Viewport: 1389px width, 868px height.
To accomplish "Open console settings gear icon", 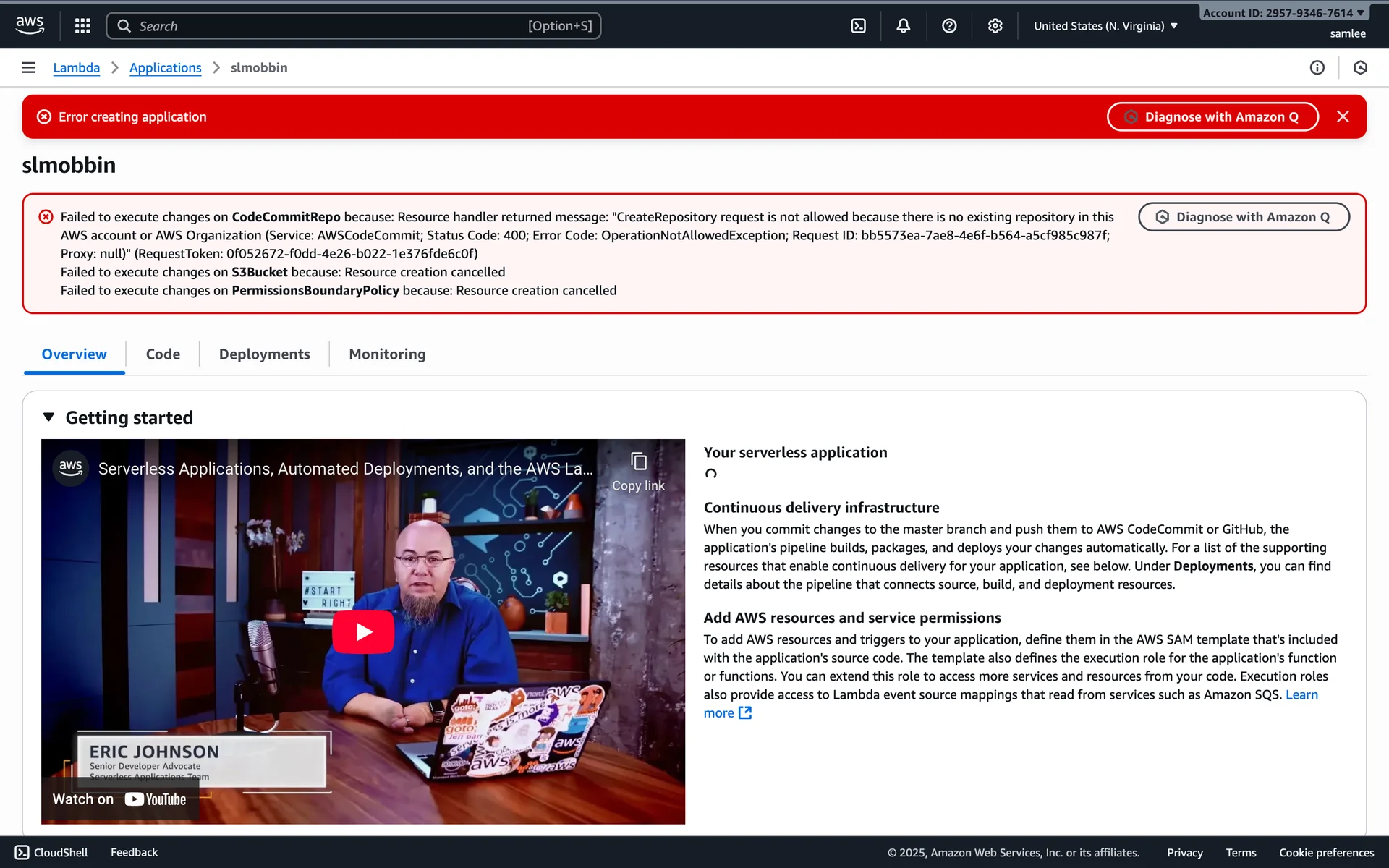I will (x=995, y=26).
